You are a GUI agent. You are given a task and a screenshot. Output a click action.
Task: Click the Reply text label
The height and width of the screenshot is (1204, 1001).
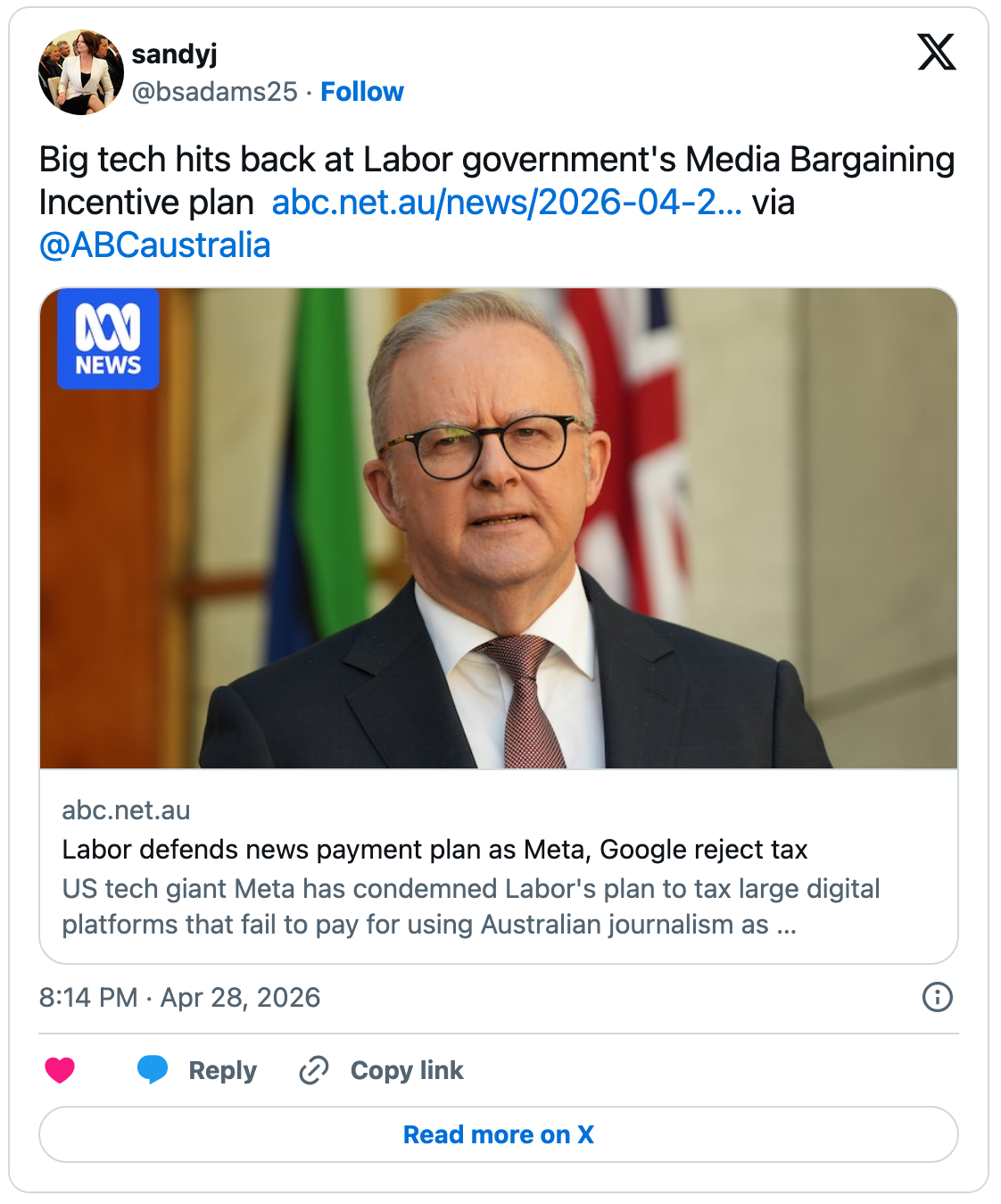point(222,1070)
